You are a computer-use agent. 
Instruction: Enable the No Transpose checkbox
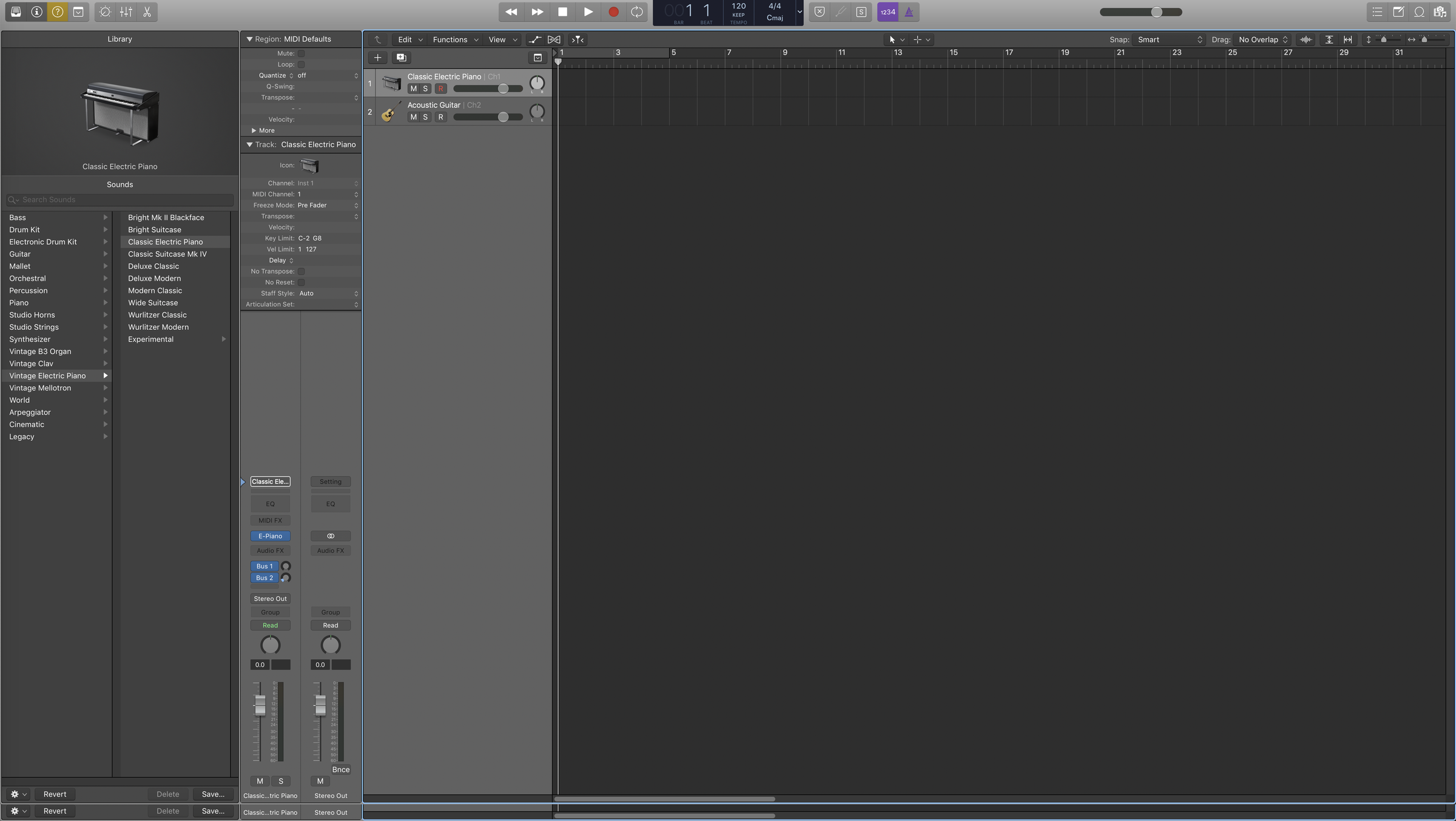(301, 271)
